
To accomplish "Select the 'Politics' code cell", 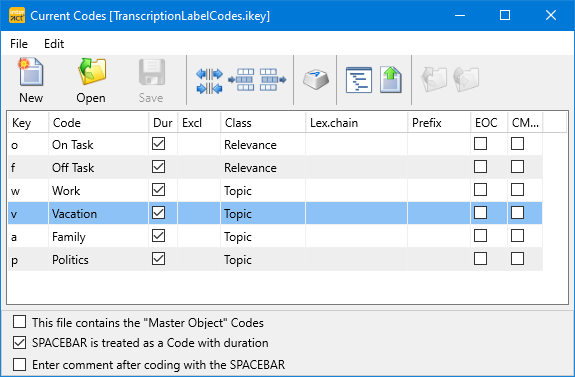I will [99, 259].
